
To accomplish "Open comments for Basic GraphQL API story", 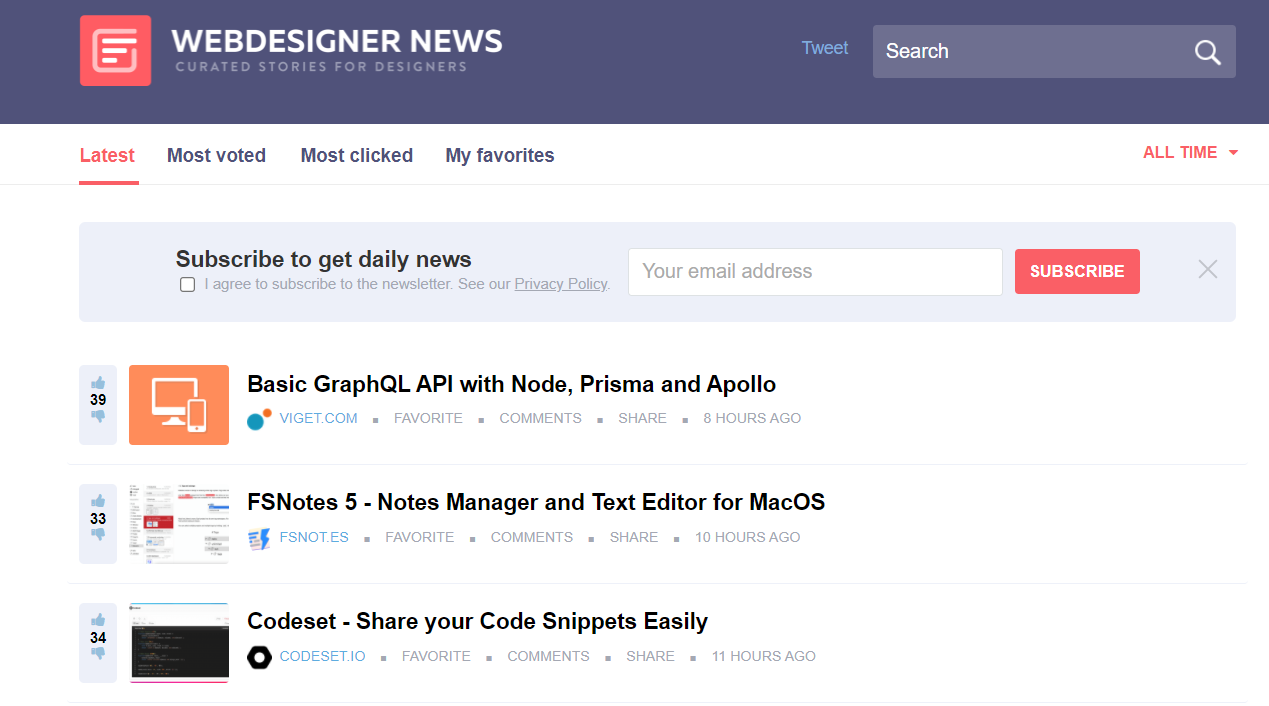I will (541, 418).
